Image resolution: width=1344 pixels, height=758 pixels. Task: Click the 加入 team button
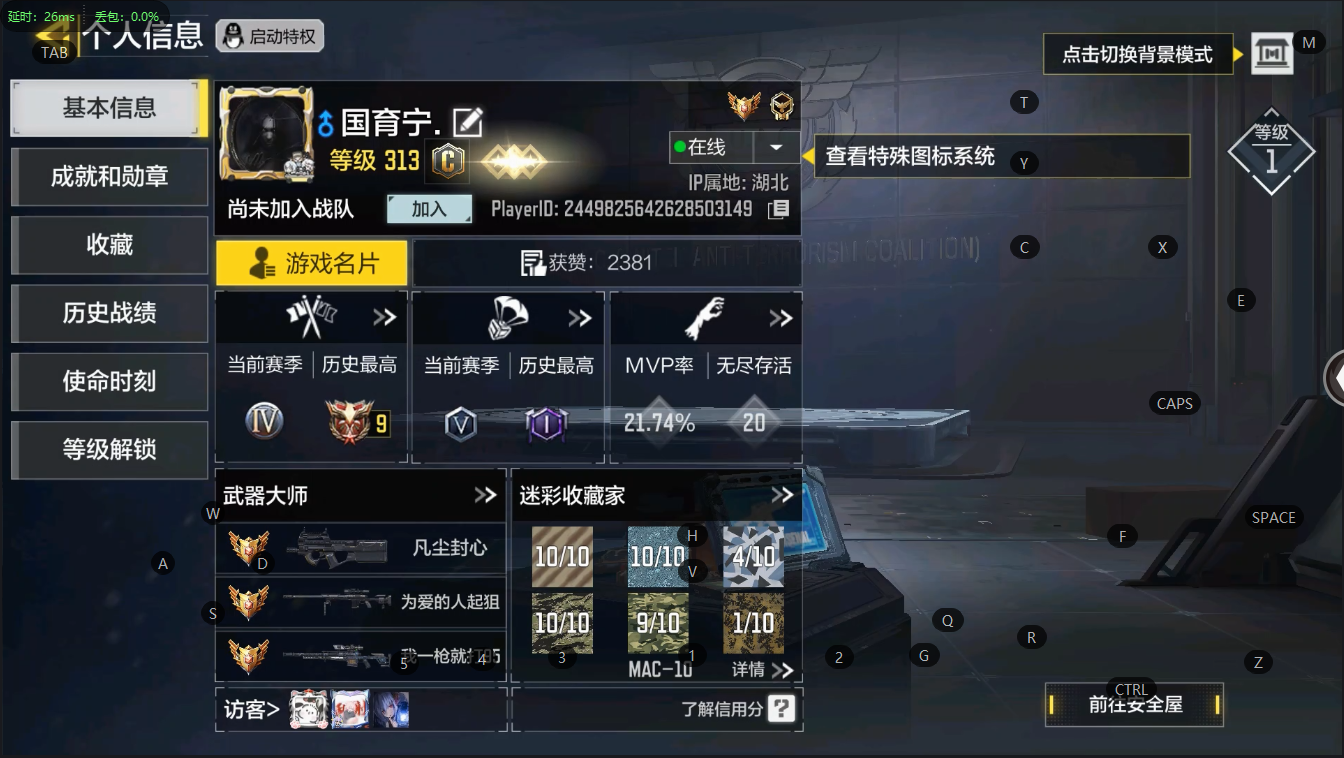429,209
